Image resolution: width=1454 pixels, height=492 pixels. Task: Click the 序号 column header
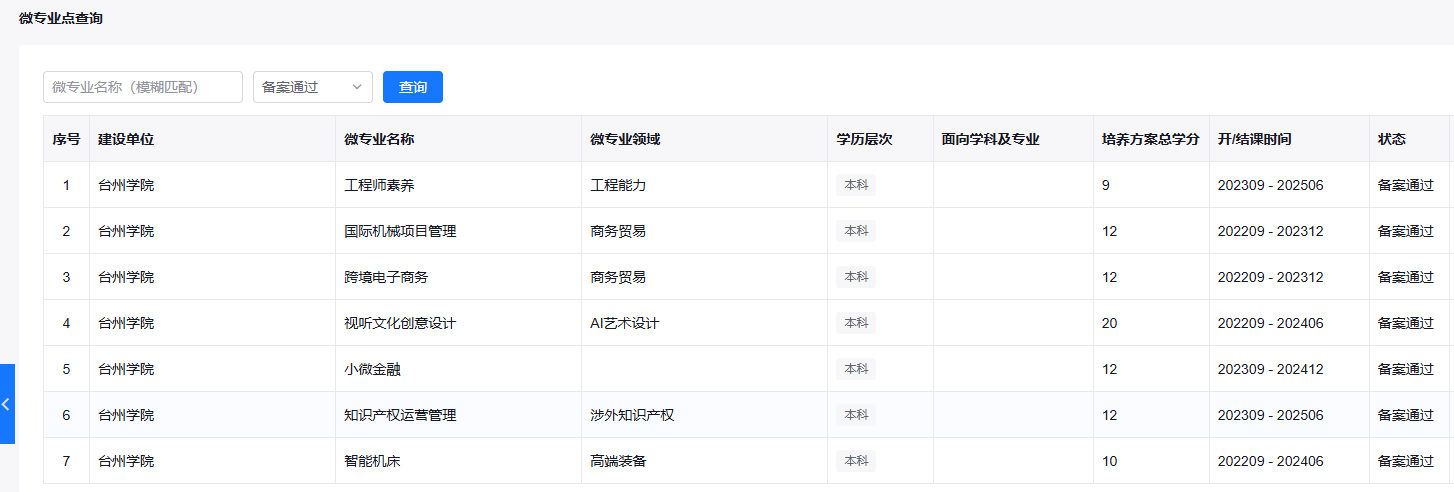point(66,139)
